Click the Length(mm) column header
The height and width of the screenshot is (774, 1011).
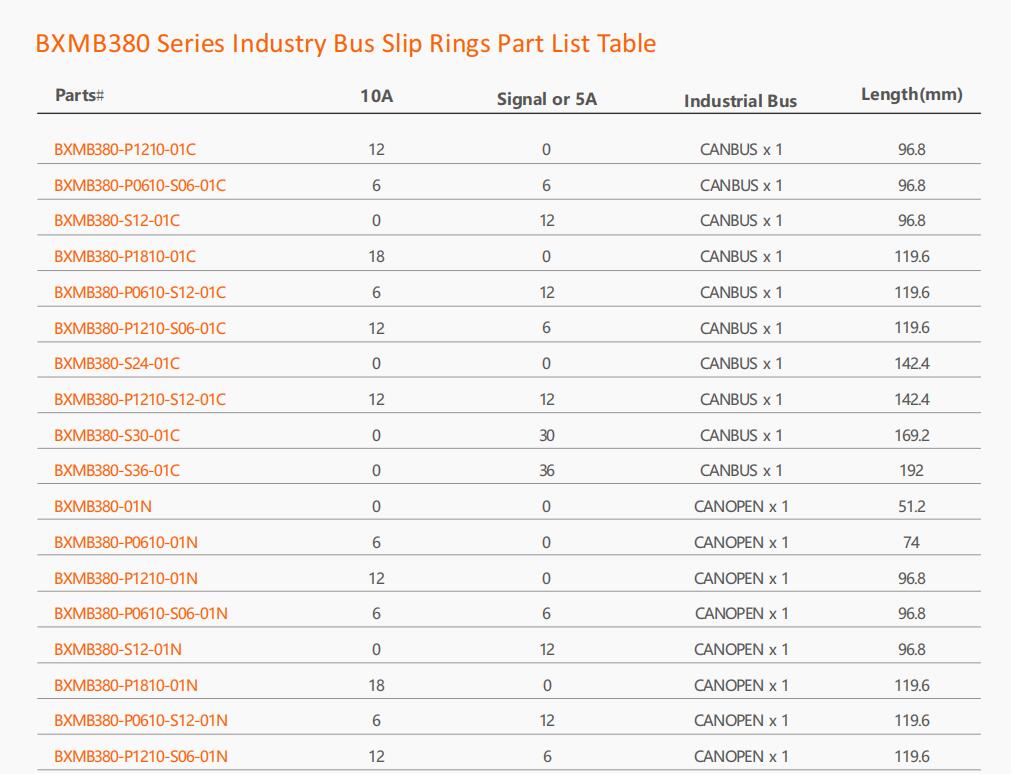coord(911,95)
